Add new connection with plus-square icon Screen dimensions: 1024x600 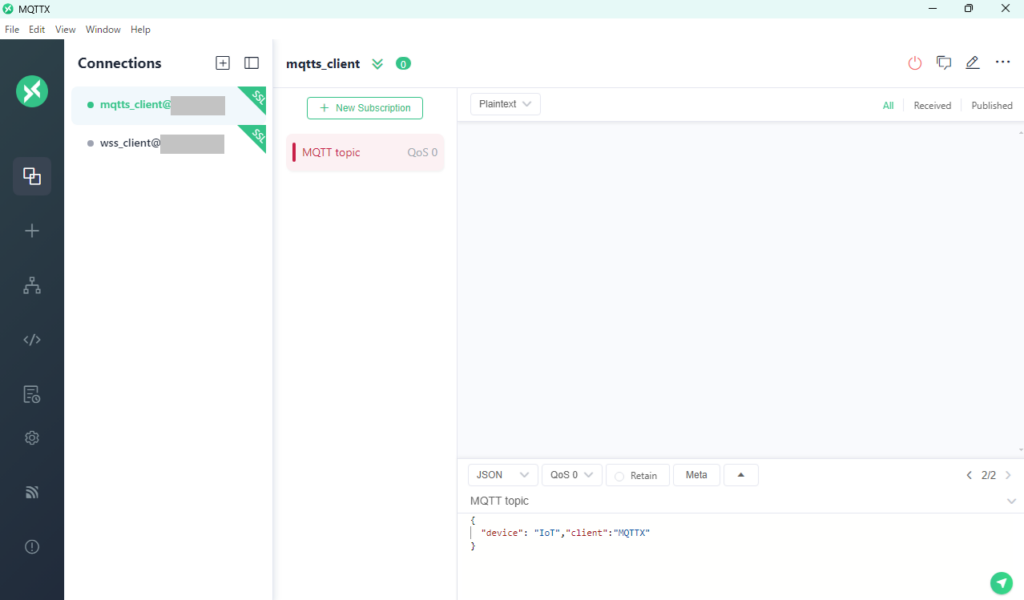tap(223, 63)
